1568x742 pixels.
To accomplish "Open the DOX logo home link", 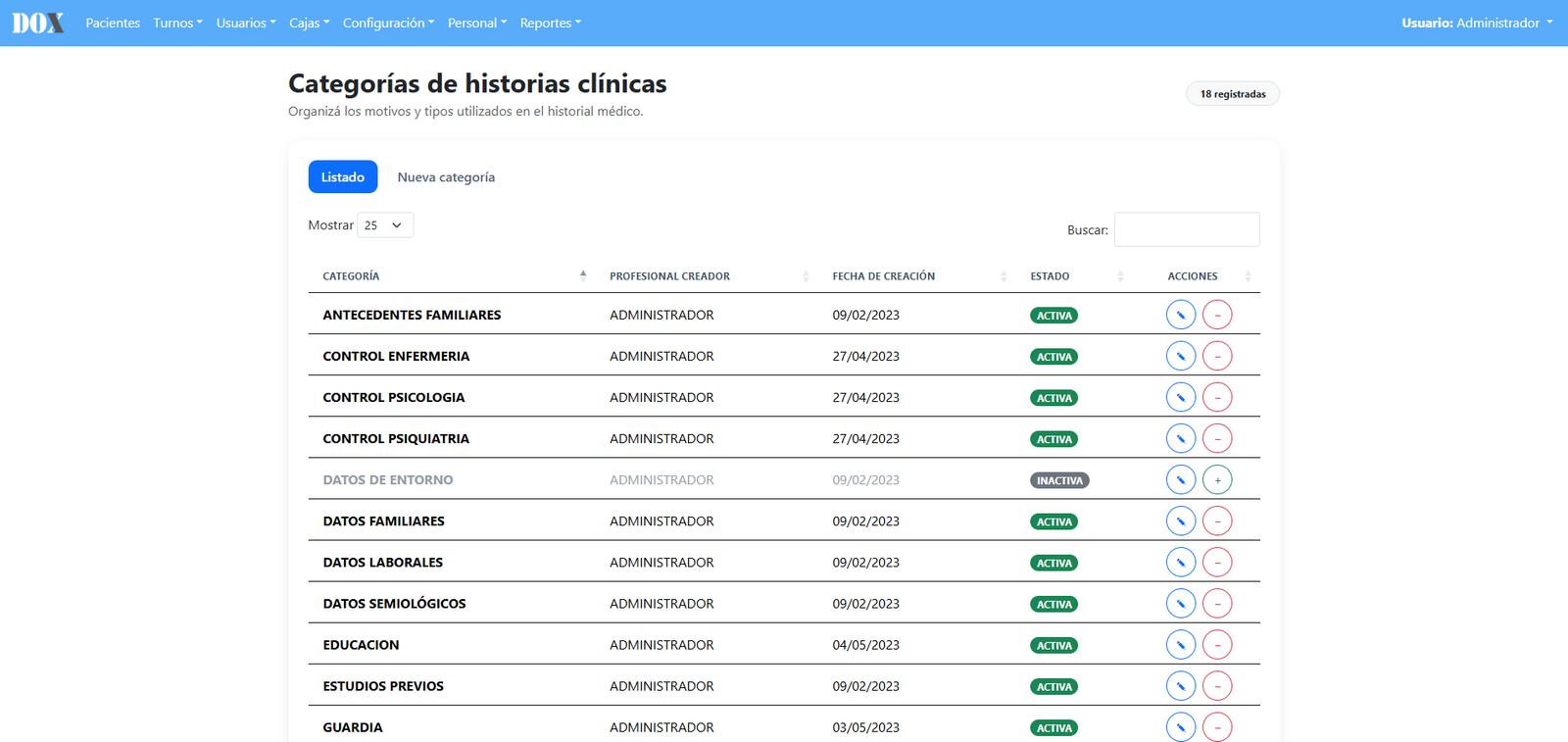I will (38, 23).
